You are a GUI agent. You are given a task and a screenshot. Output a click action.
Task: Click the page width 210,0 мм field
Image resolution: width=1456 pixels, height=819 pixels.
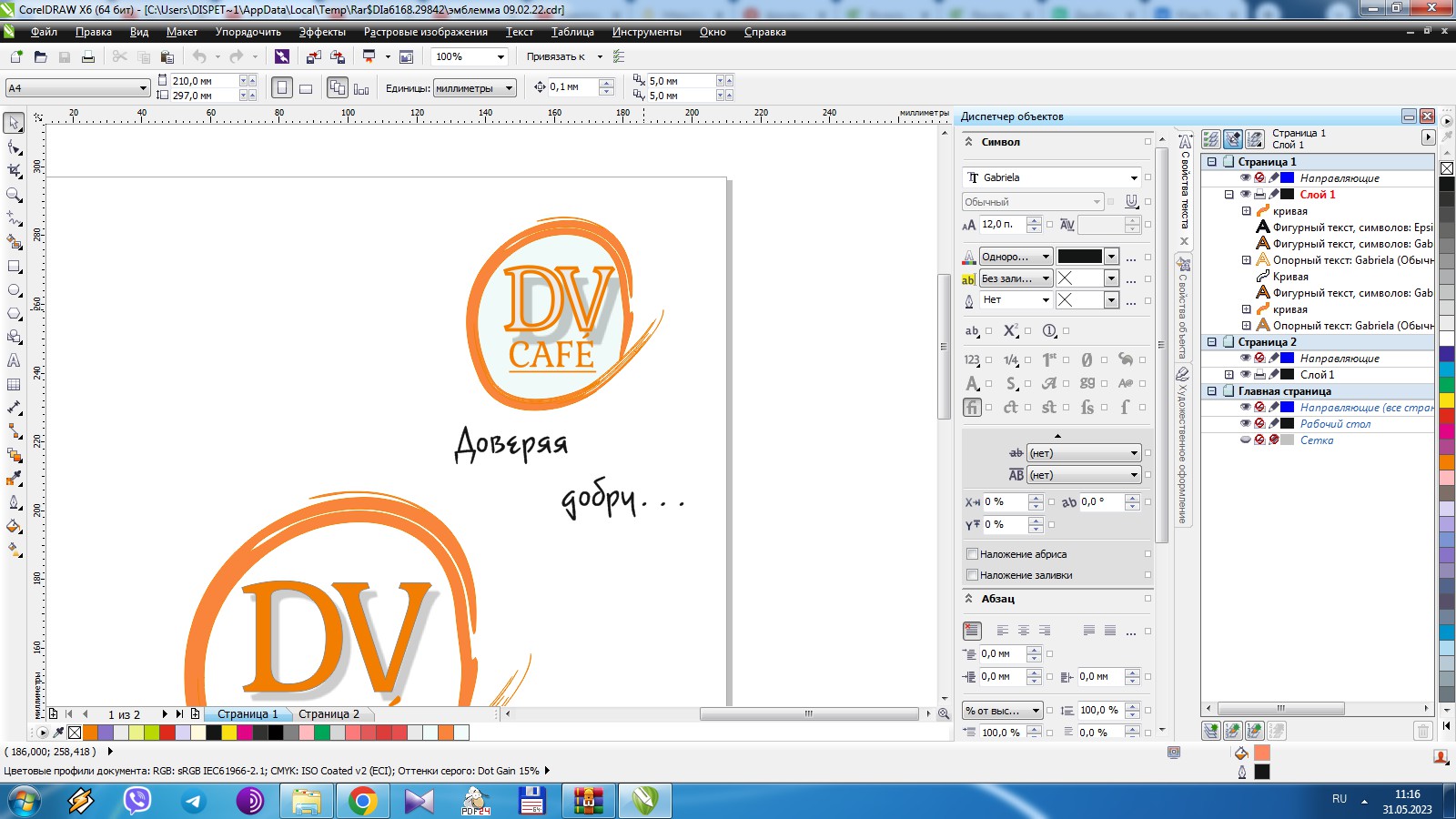[x=204, y=81]
